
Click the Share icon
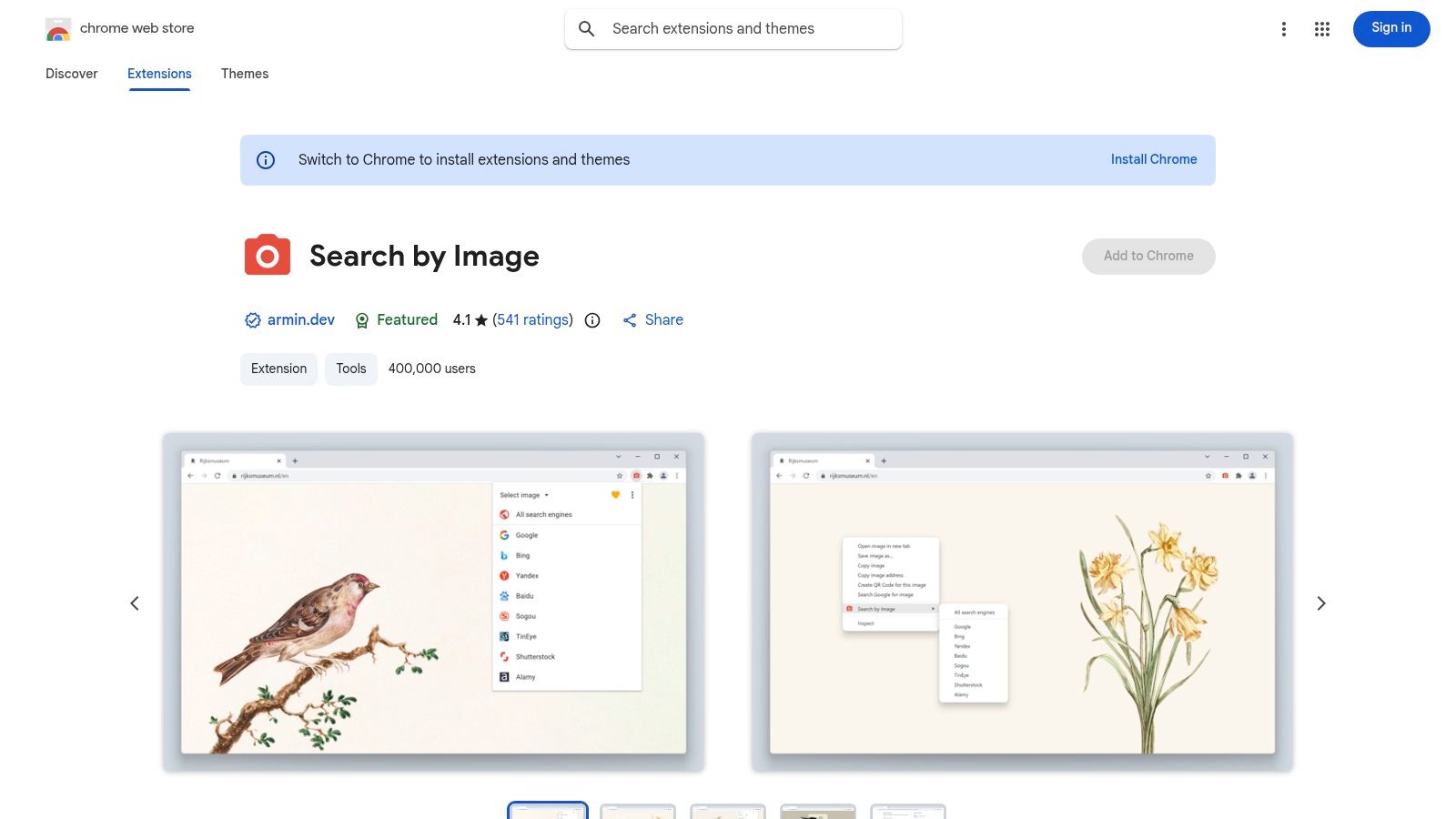click(630, 320)
